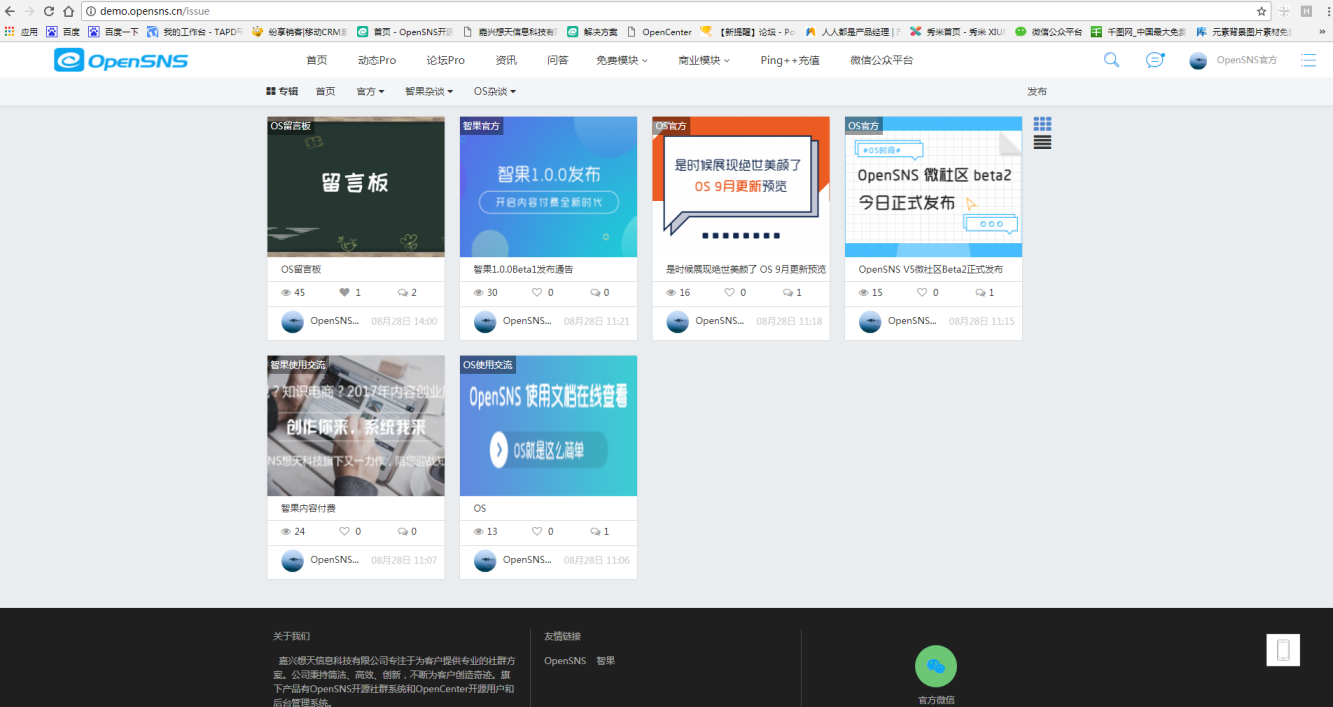This screenshot has height=707, width=1333.
Task: Click the 发布 publish button
Action: [1037, 91]
